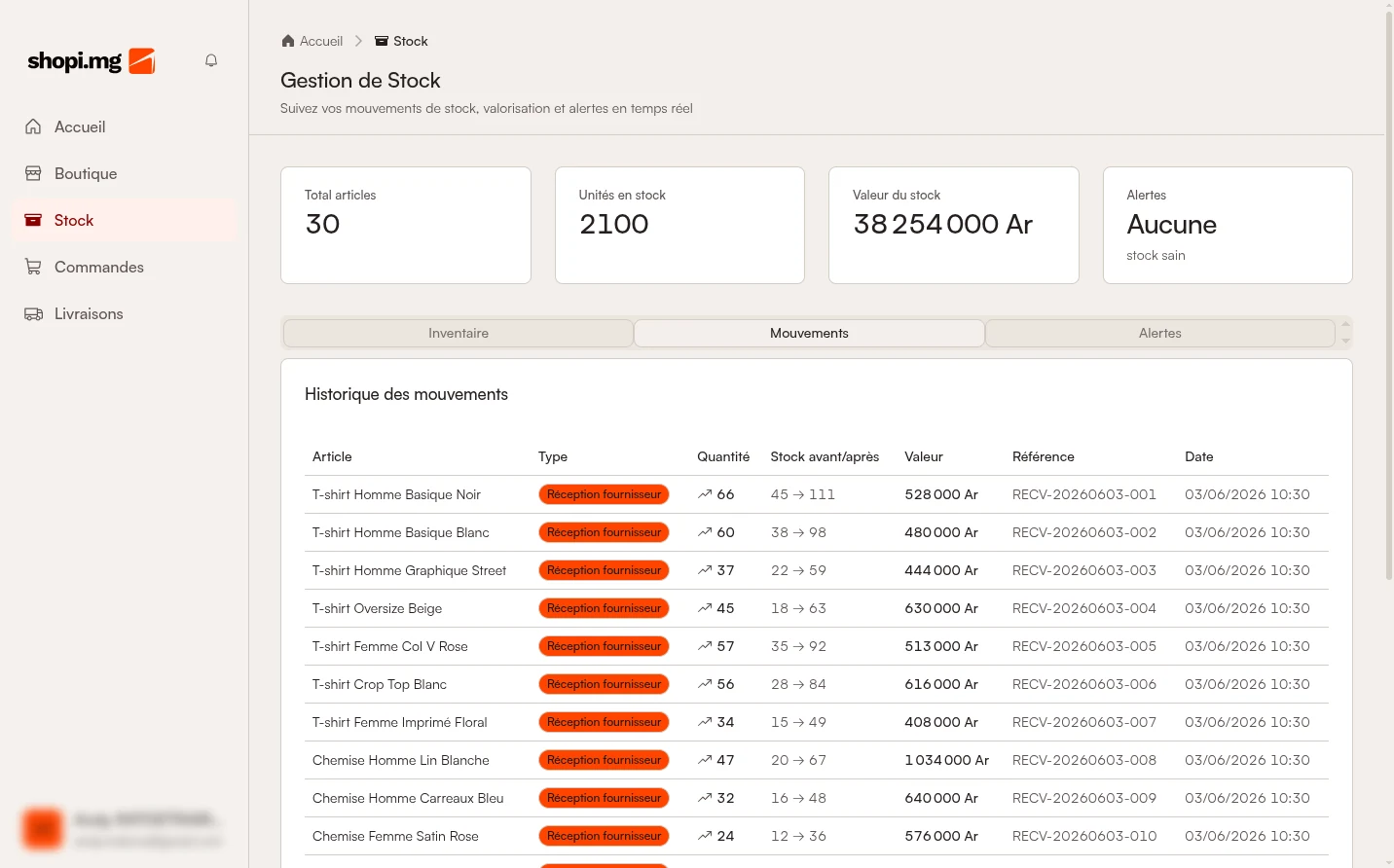Viewport: 1394px width, 868px height.
Task: Click the tab bar scroll up arrow
Action: [x=1345, y=324]
